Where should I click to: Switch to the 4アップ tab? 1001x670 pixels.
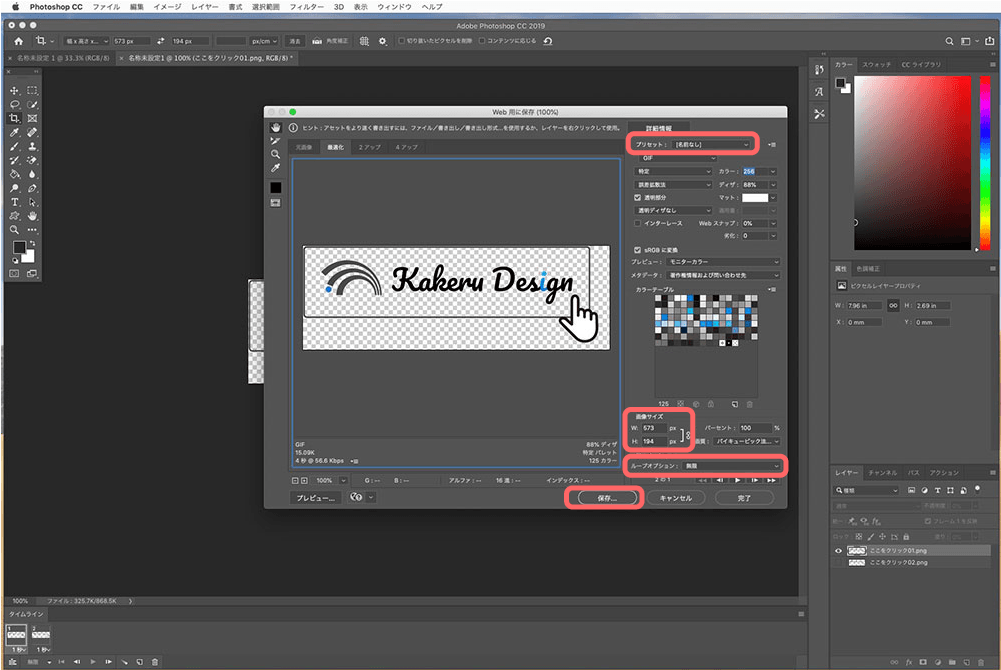[x=406, y=147]
